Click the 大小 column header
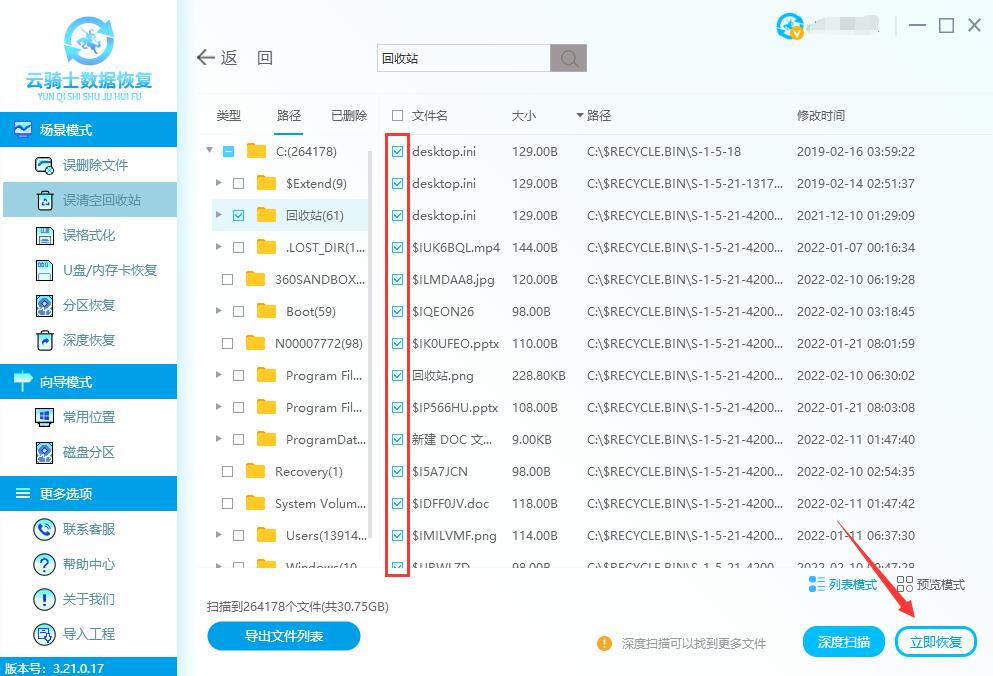 pyautogui.click(x=524, y=115)
